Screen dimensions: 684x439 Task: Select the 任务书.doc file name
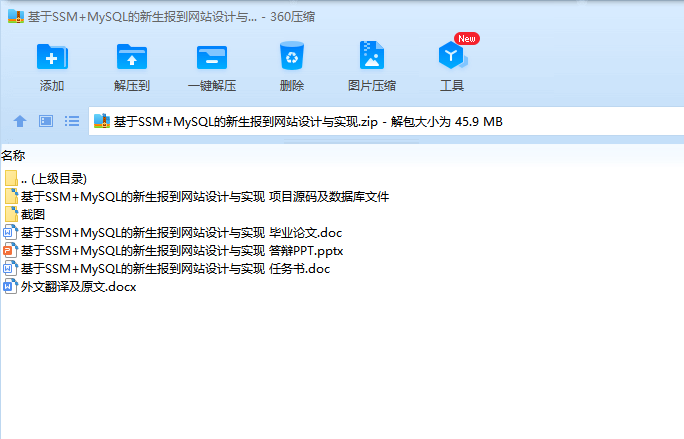(x=175, y=269)
